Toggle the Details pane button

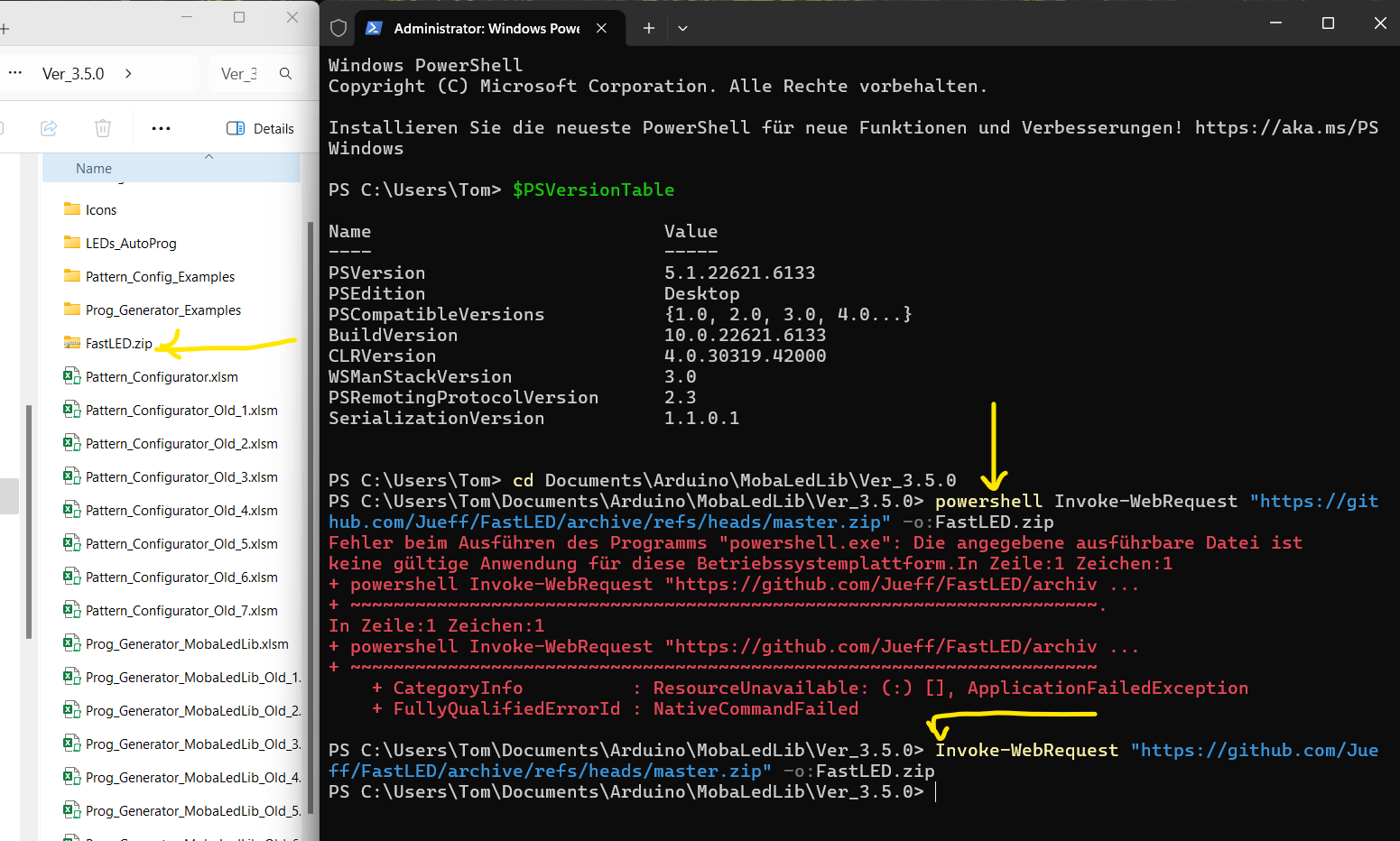260,128
